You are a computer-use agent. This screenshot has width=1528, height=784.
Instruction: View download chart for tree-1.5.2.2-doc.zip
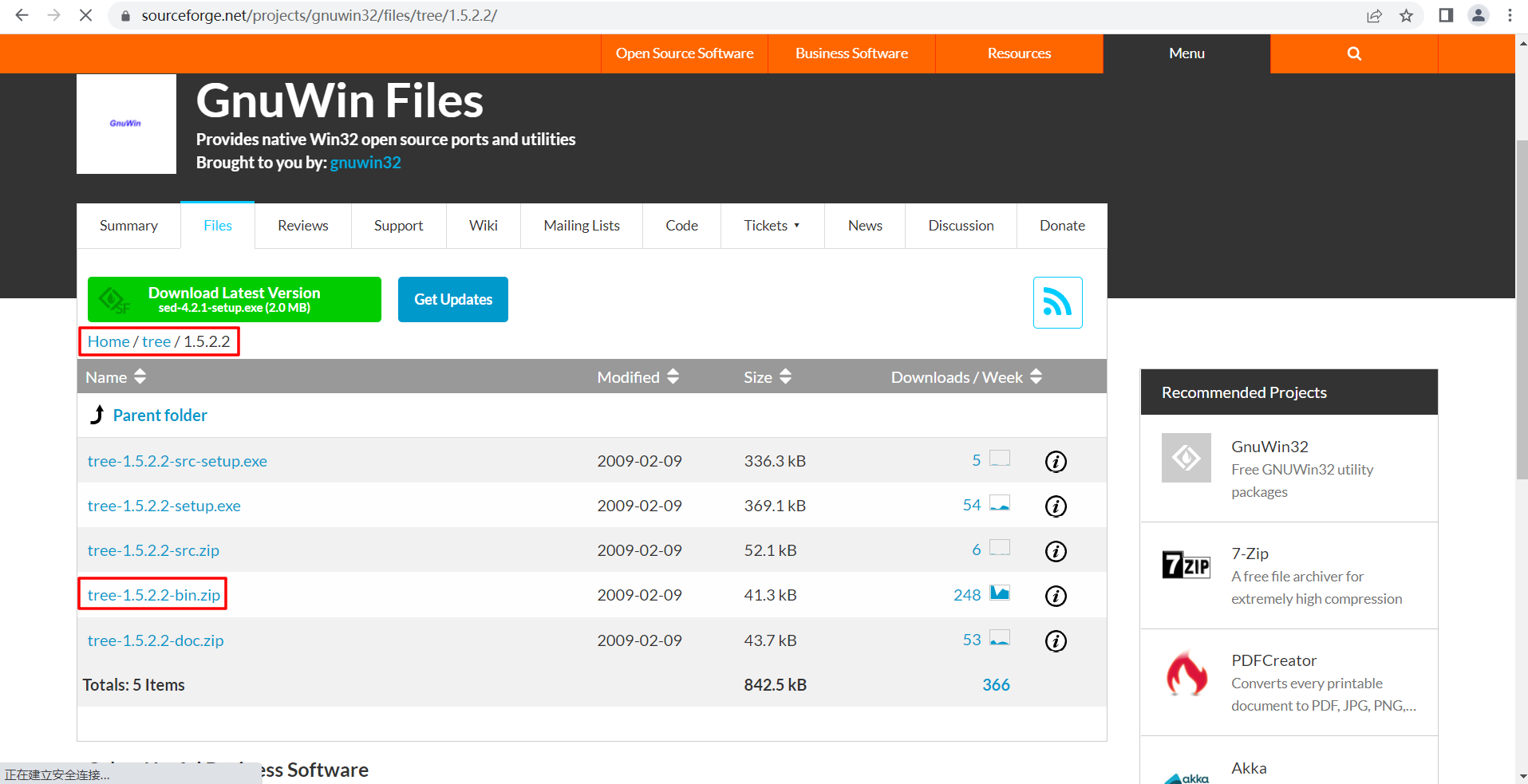(x=1000, y=638)
